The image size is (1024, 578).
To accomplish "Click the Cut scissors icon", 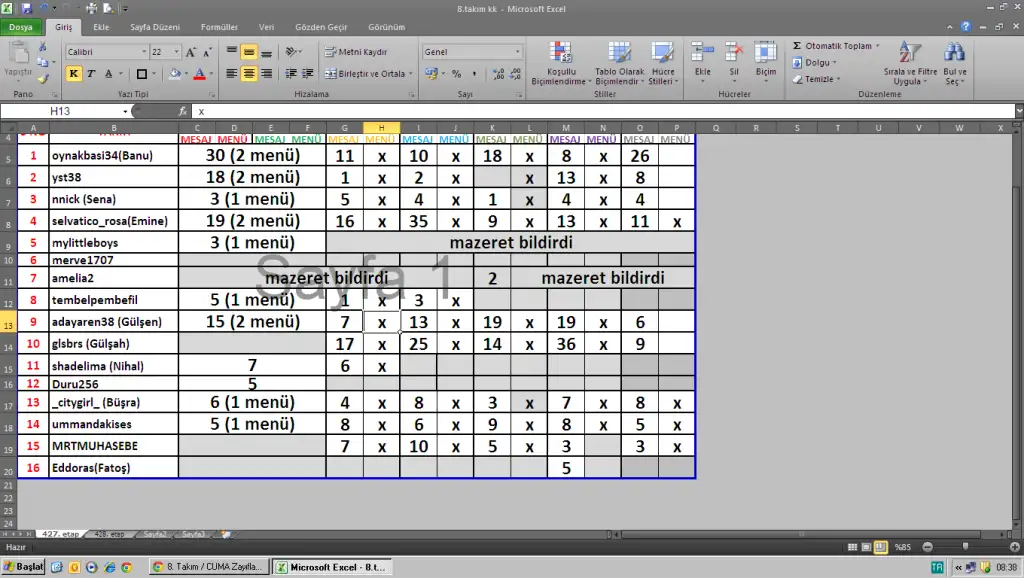I will 42,48.
